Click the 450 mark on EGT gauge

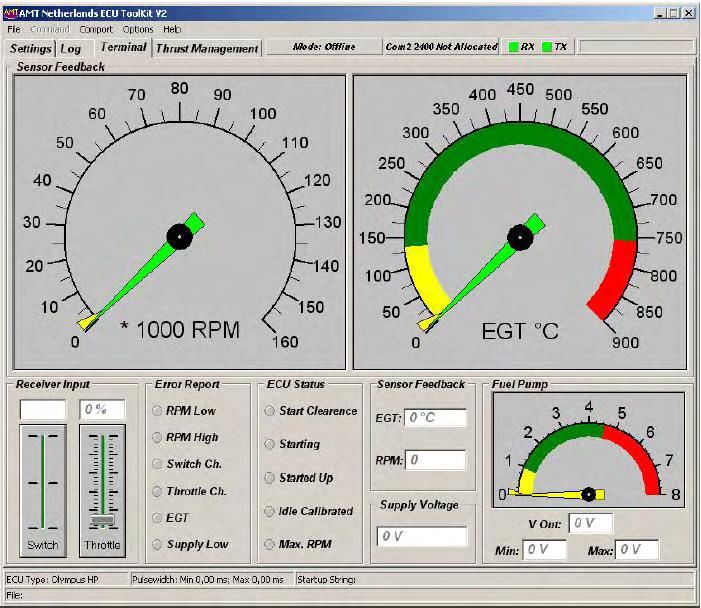pos(520,89)
